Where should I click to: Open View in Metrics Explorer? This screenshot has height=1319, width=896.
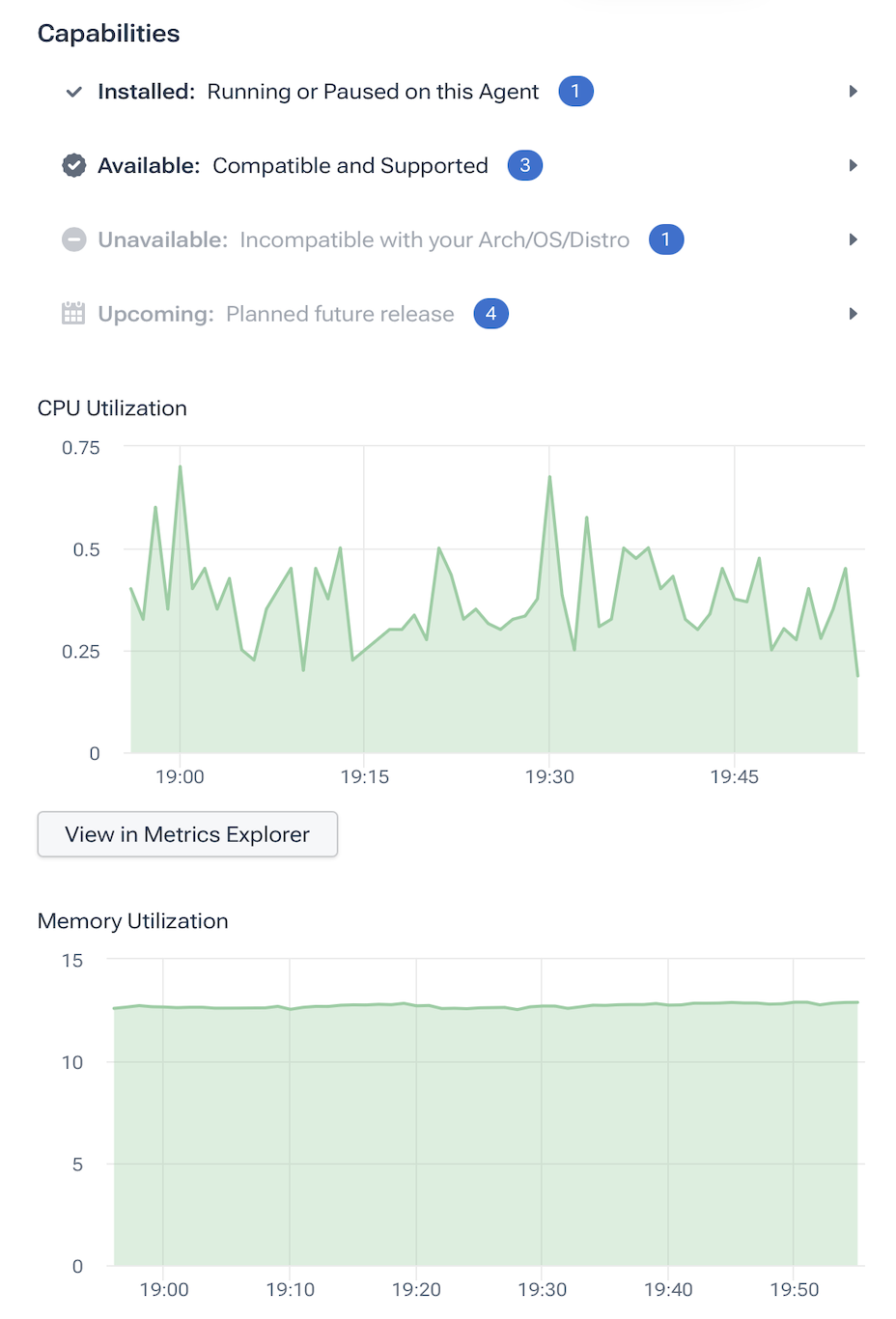point(187,834)
